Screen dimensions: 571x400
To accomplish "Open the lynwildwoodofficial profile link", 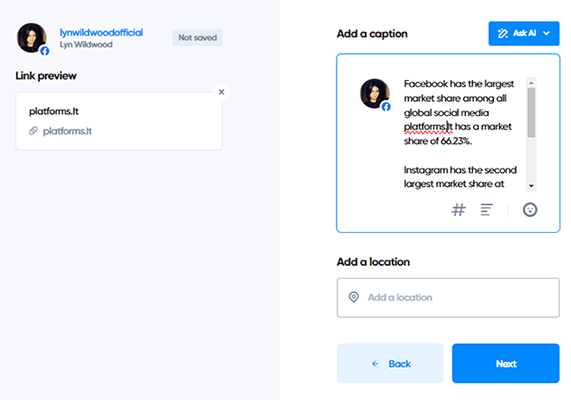I will pyautogui.click(x=101, y=32).
